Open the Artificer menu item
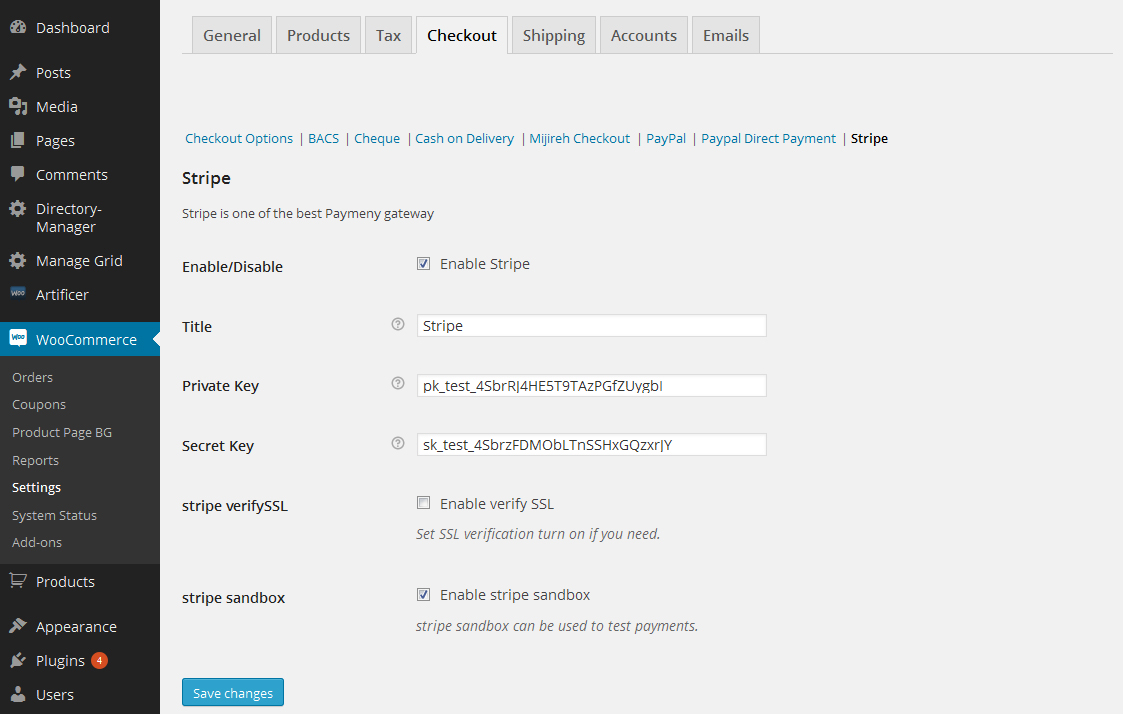 79,294
